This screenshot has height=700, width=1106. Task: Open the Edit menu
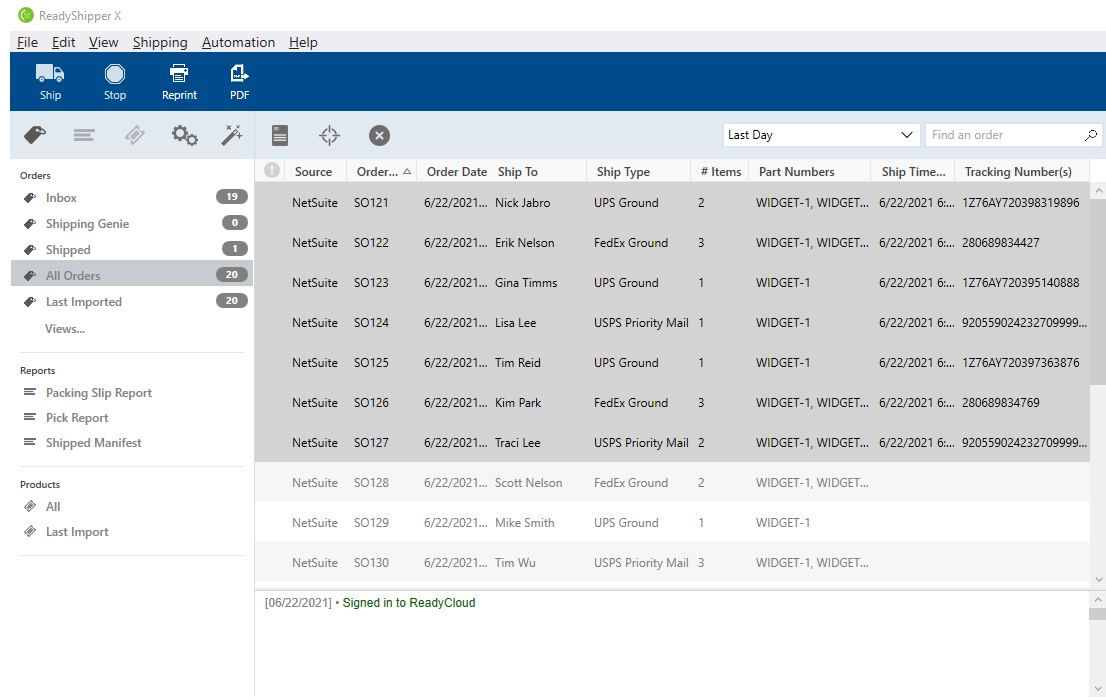point(63,42)
